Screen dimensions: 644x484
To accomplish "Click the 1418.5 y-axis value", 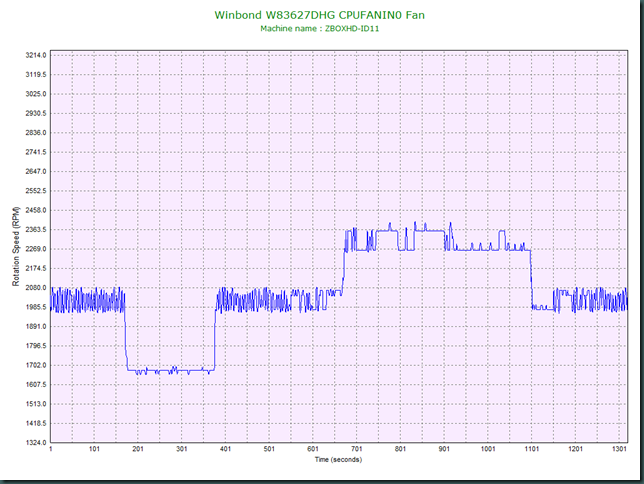I will (36, 423).
